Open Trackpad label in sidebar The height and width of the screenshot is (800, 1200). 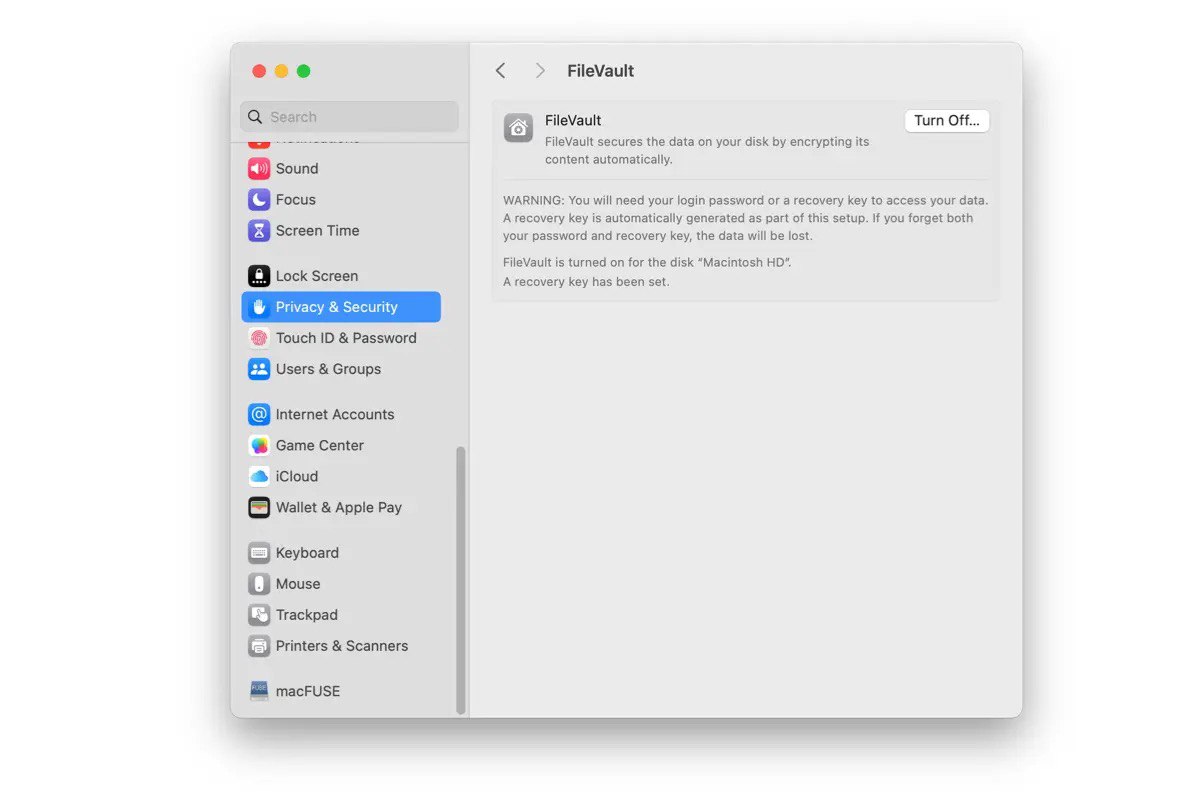[x=307, y=615]
